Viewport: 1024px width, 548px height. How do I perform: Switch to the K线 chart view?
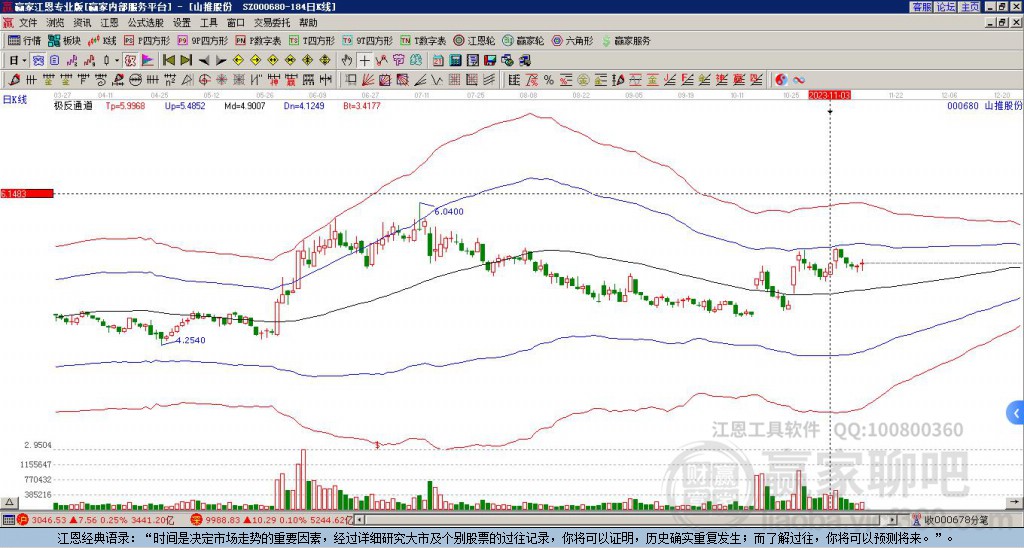[x=101, y=40]
